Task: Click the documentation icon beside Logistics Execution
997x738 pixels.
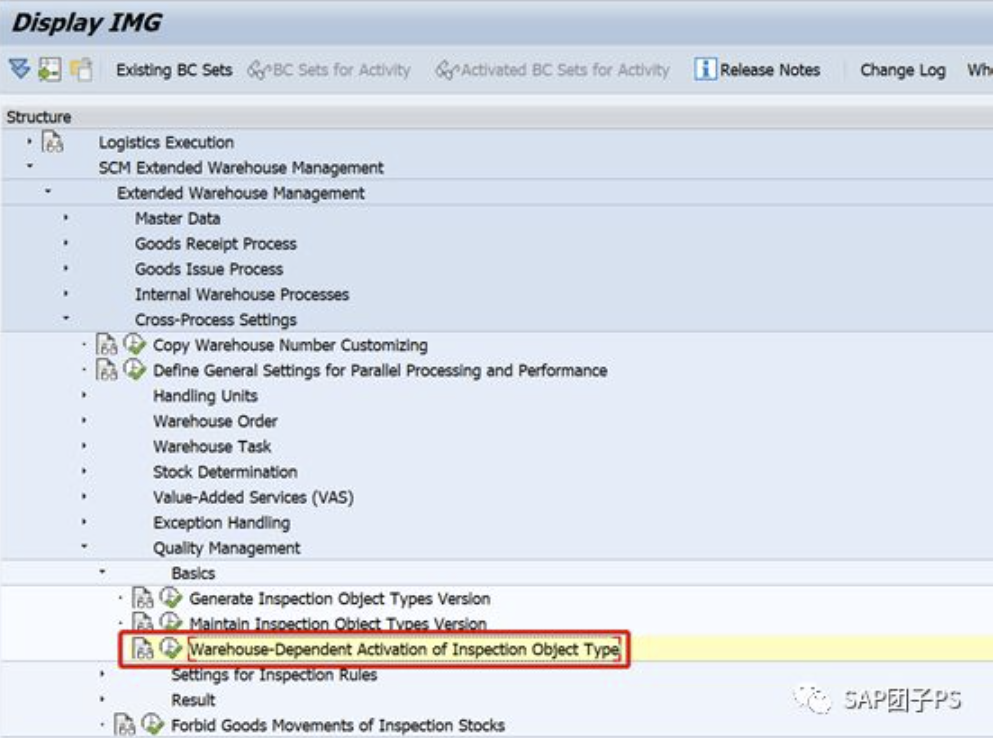Action: 53,142
